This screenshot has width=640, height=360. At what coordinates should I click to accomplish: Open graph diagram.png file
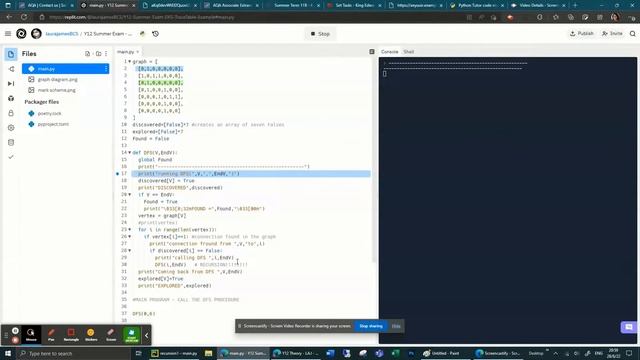point(58,80)
